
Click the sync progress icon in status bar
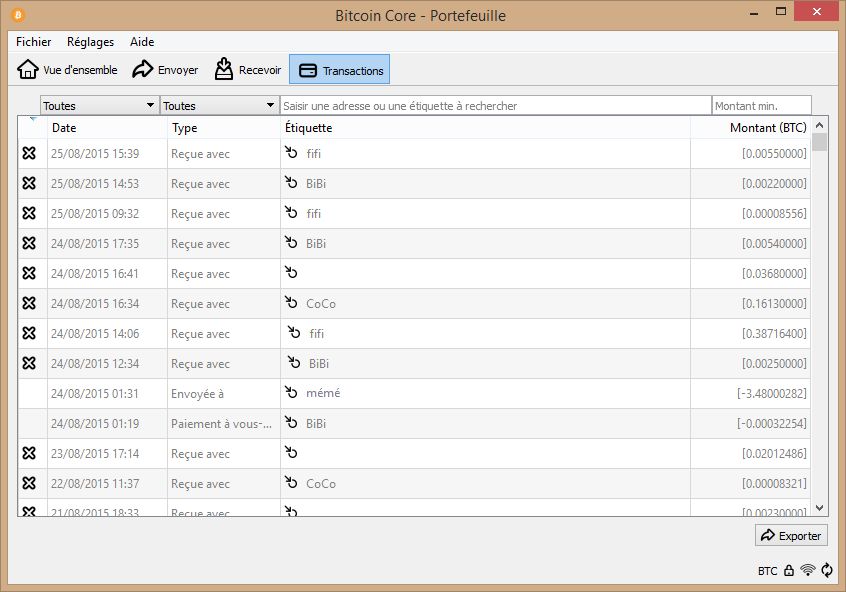click(x=827, y=571)
